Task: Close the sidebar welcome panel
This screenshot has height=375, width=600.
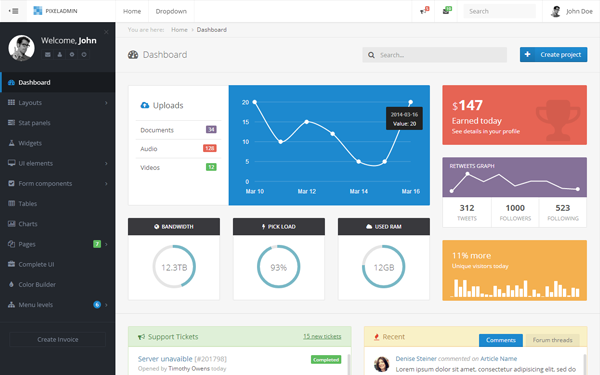Action: [106, 32]
